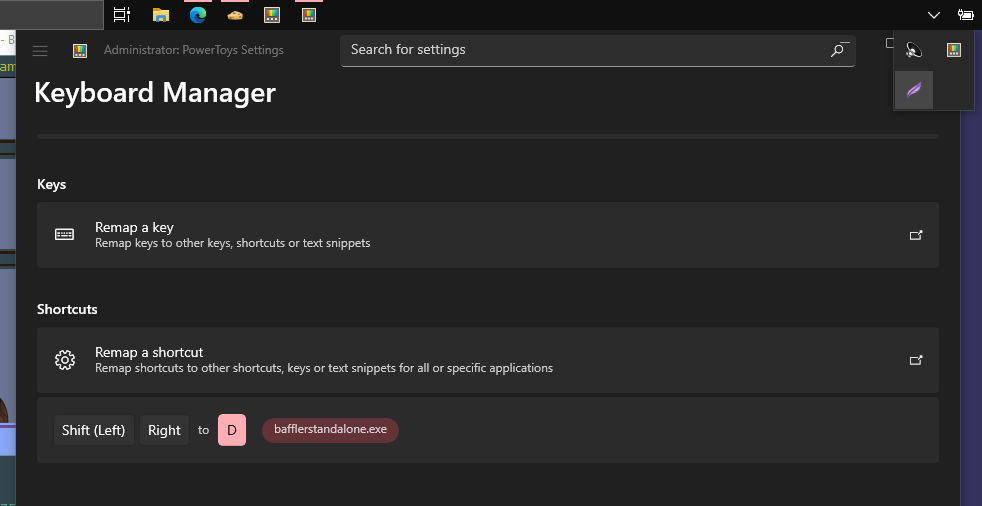
Task: Open File Explorer from the taskbar
Action: coord(161,15)
